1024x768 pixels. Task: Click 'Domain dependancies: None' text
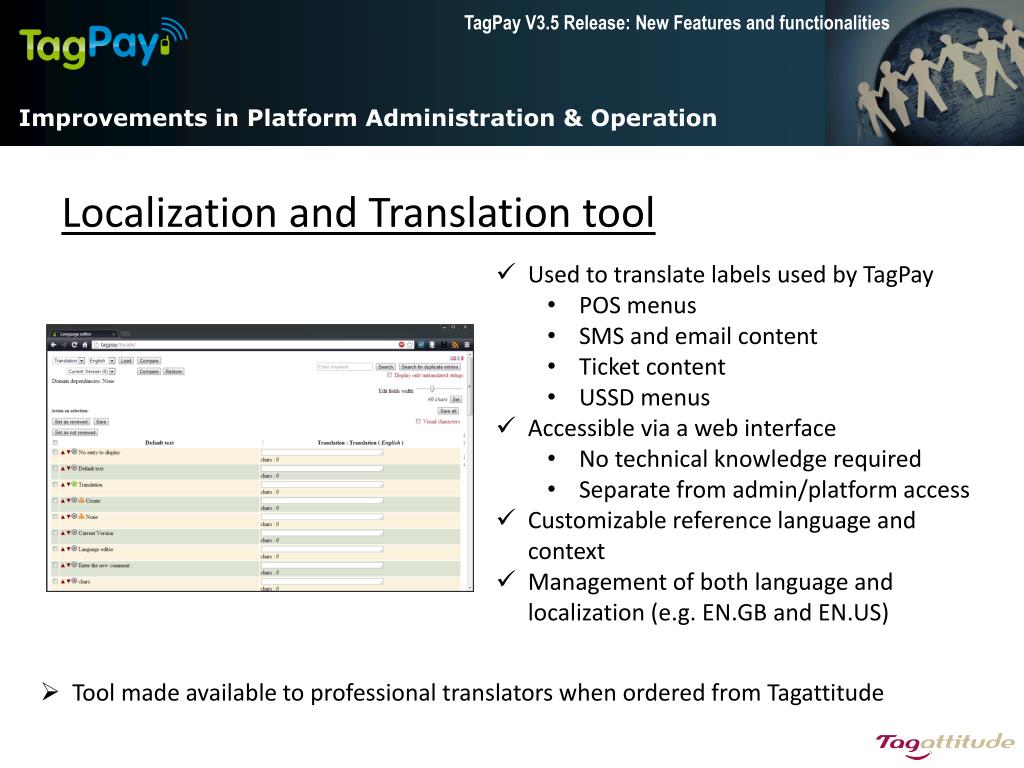click(x=83, y=381)
